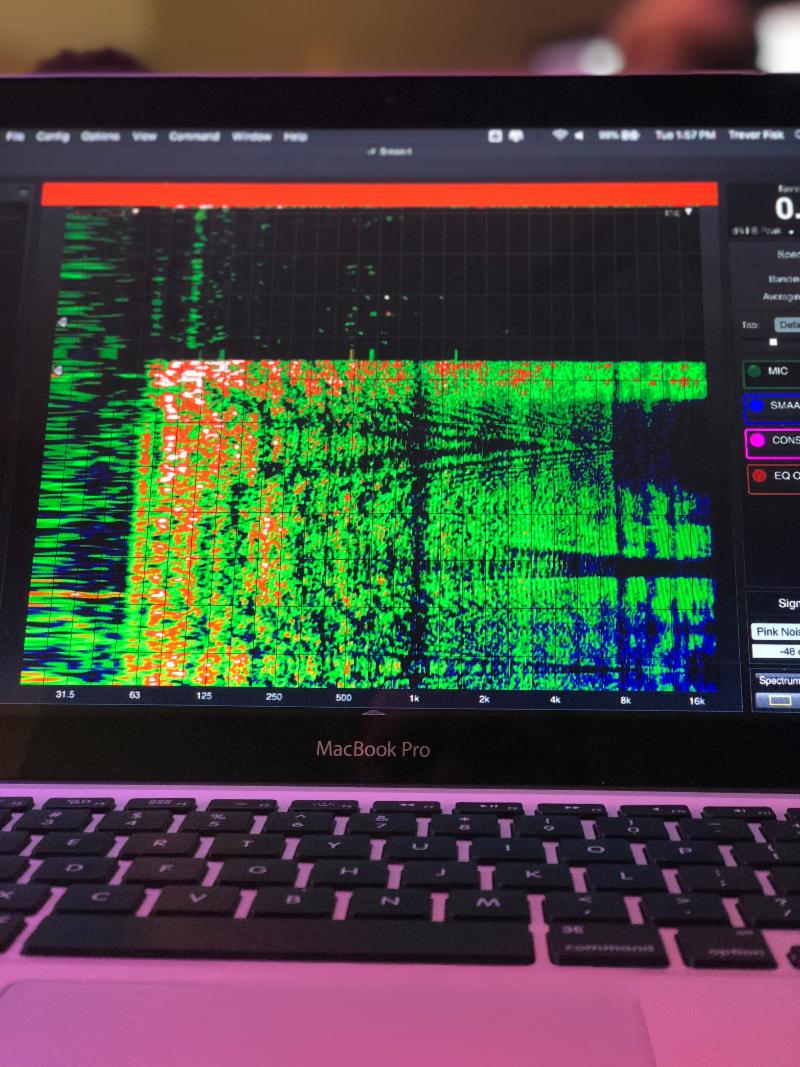The height and width of the screenshot is (1067, 800).
Task: Open the Command menu
Action: [194, 136]
